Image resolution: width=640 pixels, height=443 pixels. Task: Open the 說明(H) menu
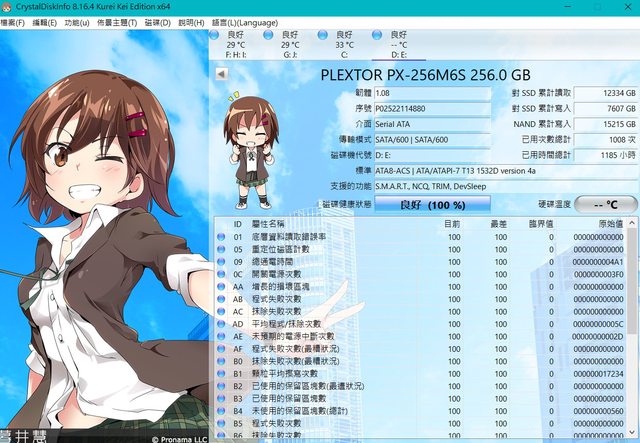coord(191,23)
